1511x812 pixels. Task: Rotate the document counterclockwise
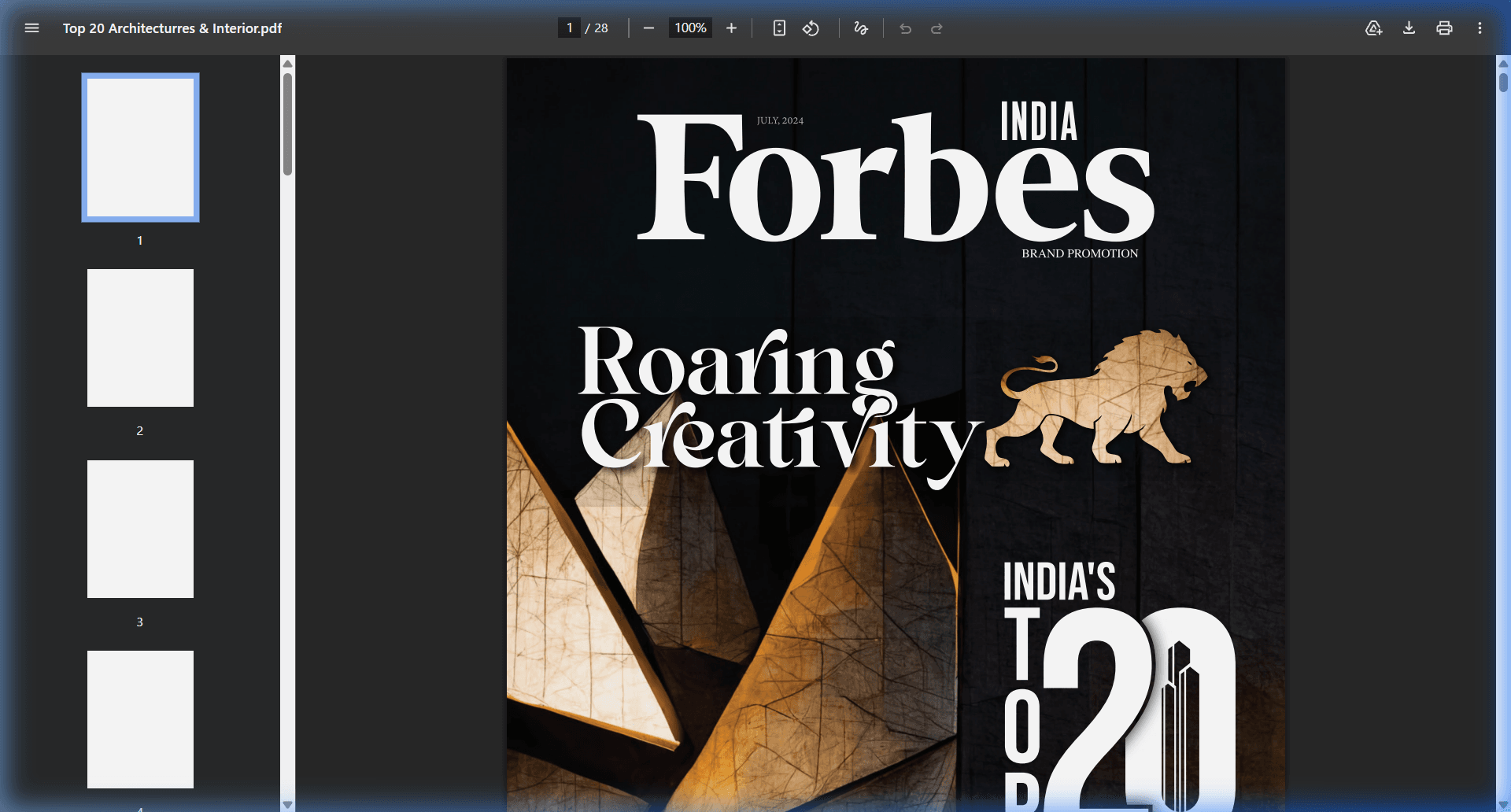[x=811, y=28]
